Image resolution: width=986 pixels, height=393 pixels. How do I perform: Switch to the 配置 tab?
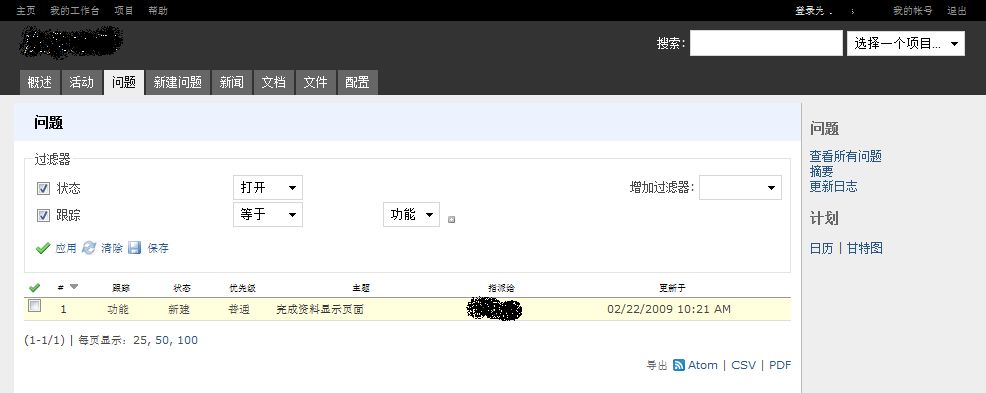(x=357, y=82)
